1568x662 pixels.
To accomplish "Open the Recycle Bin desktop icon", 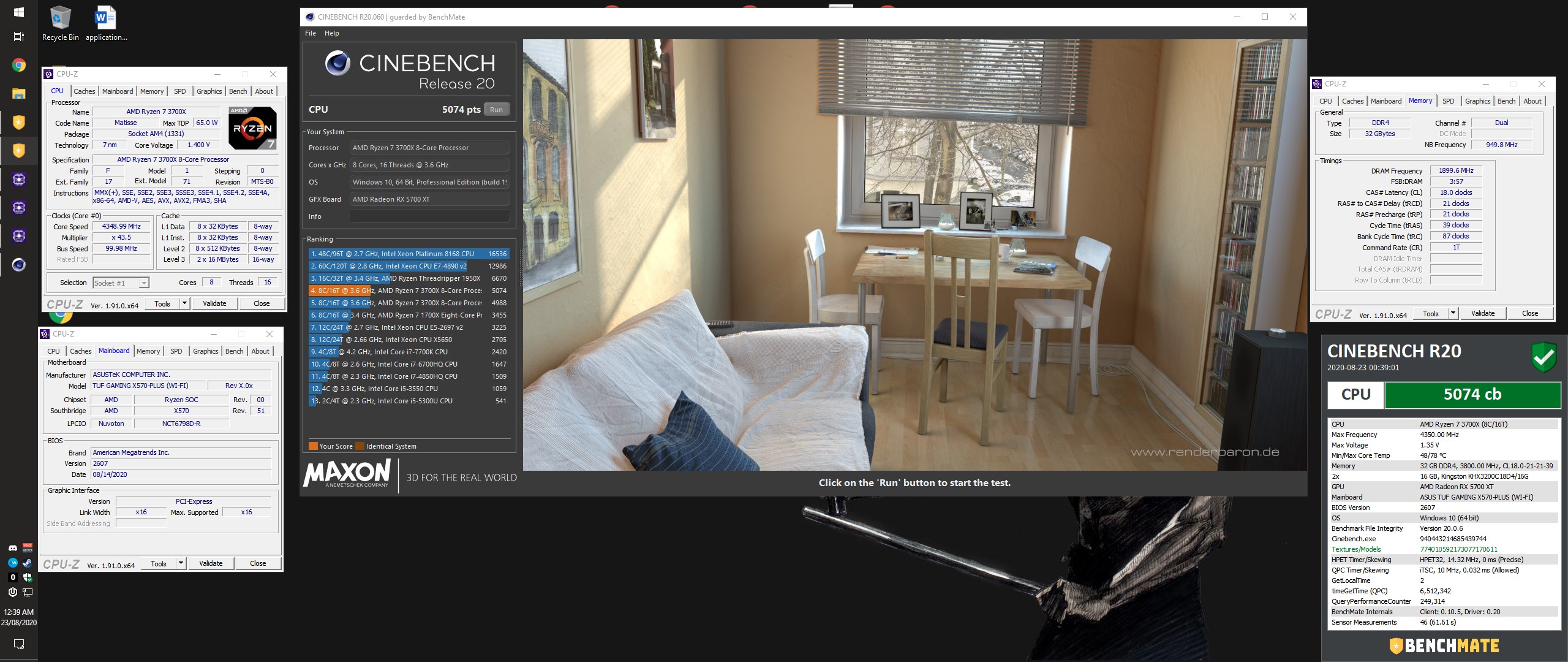I will 60,23.
